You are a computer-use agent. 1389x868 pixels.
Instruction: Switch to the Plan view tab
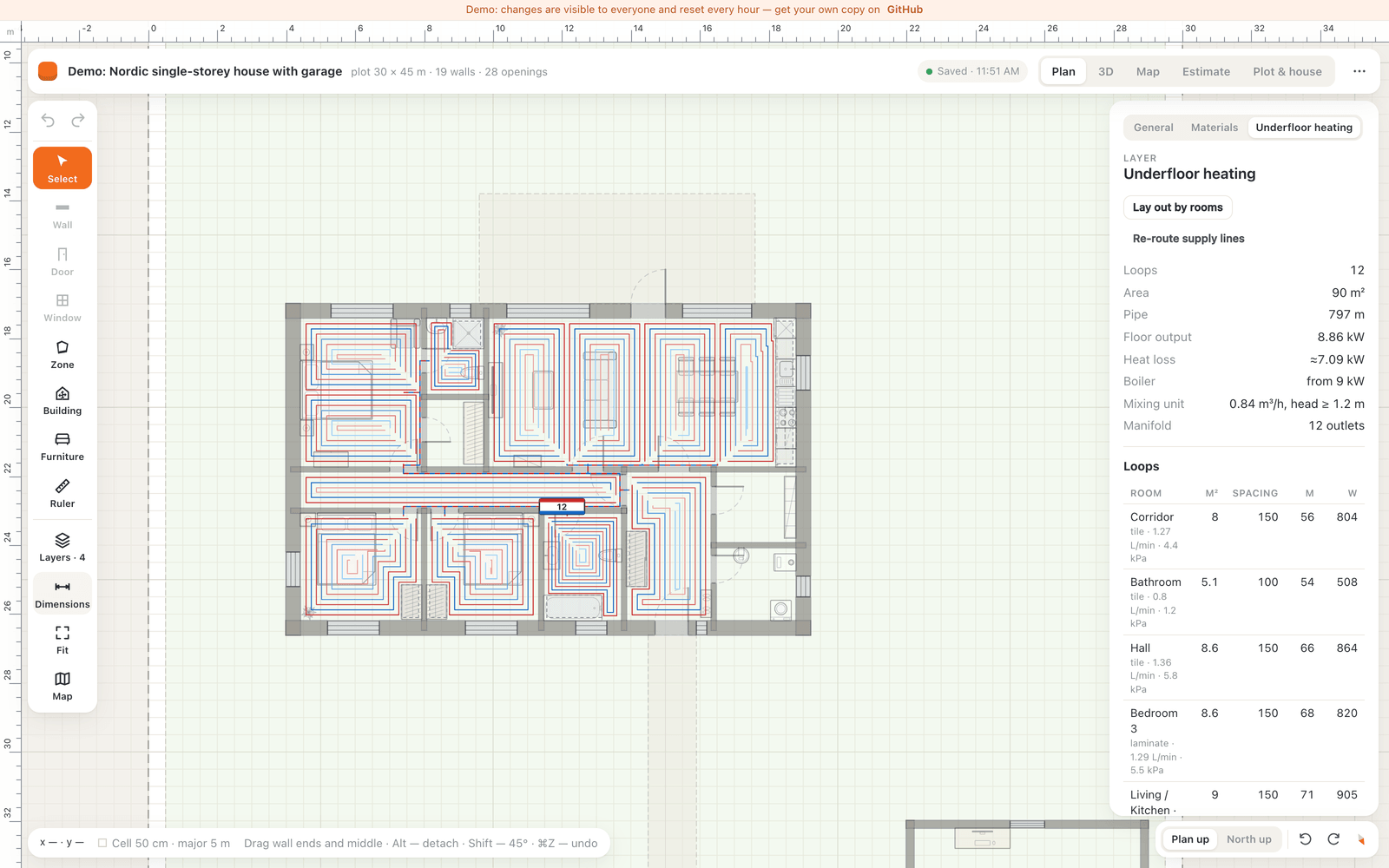pyautogui.click(x=1063, y=71)
